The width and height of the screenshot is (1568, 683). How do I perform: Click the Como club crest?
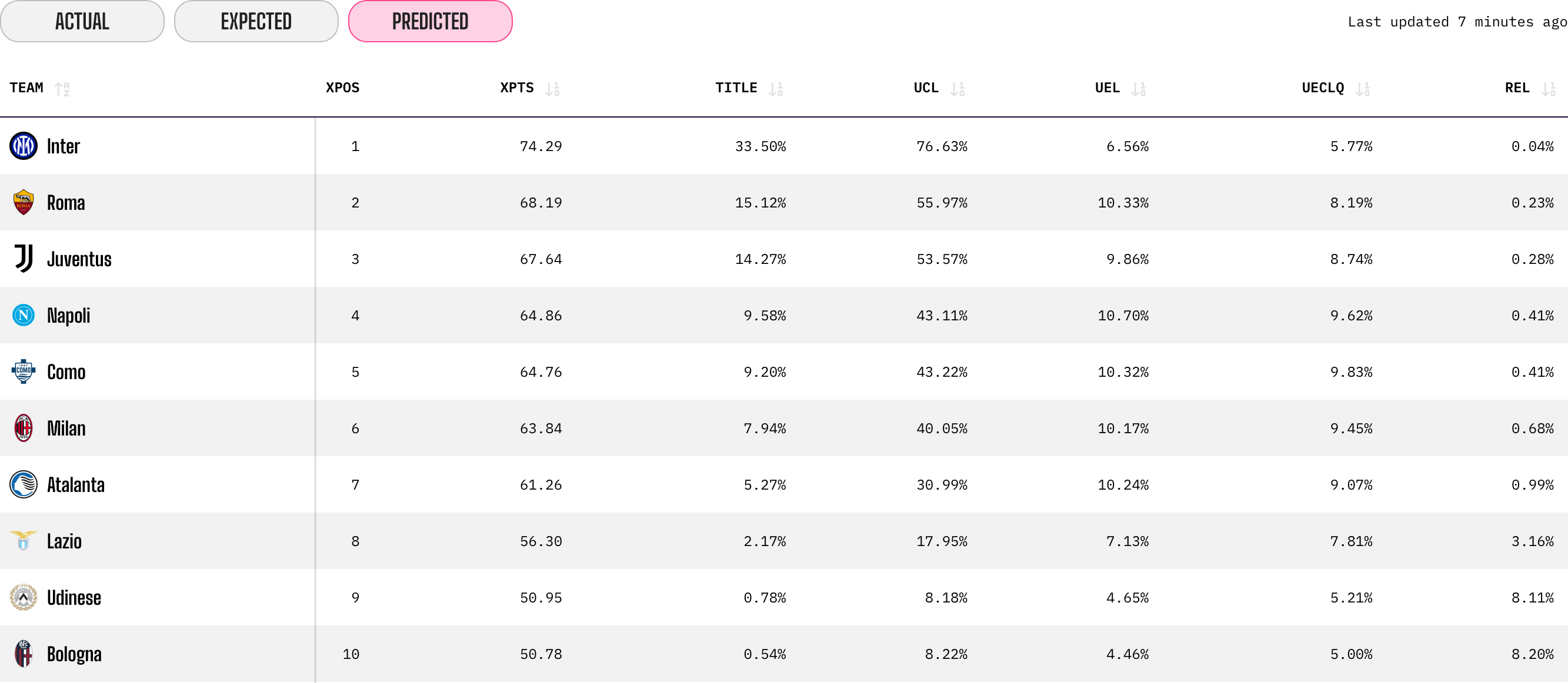click(x=23, y=371)
